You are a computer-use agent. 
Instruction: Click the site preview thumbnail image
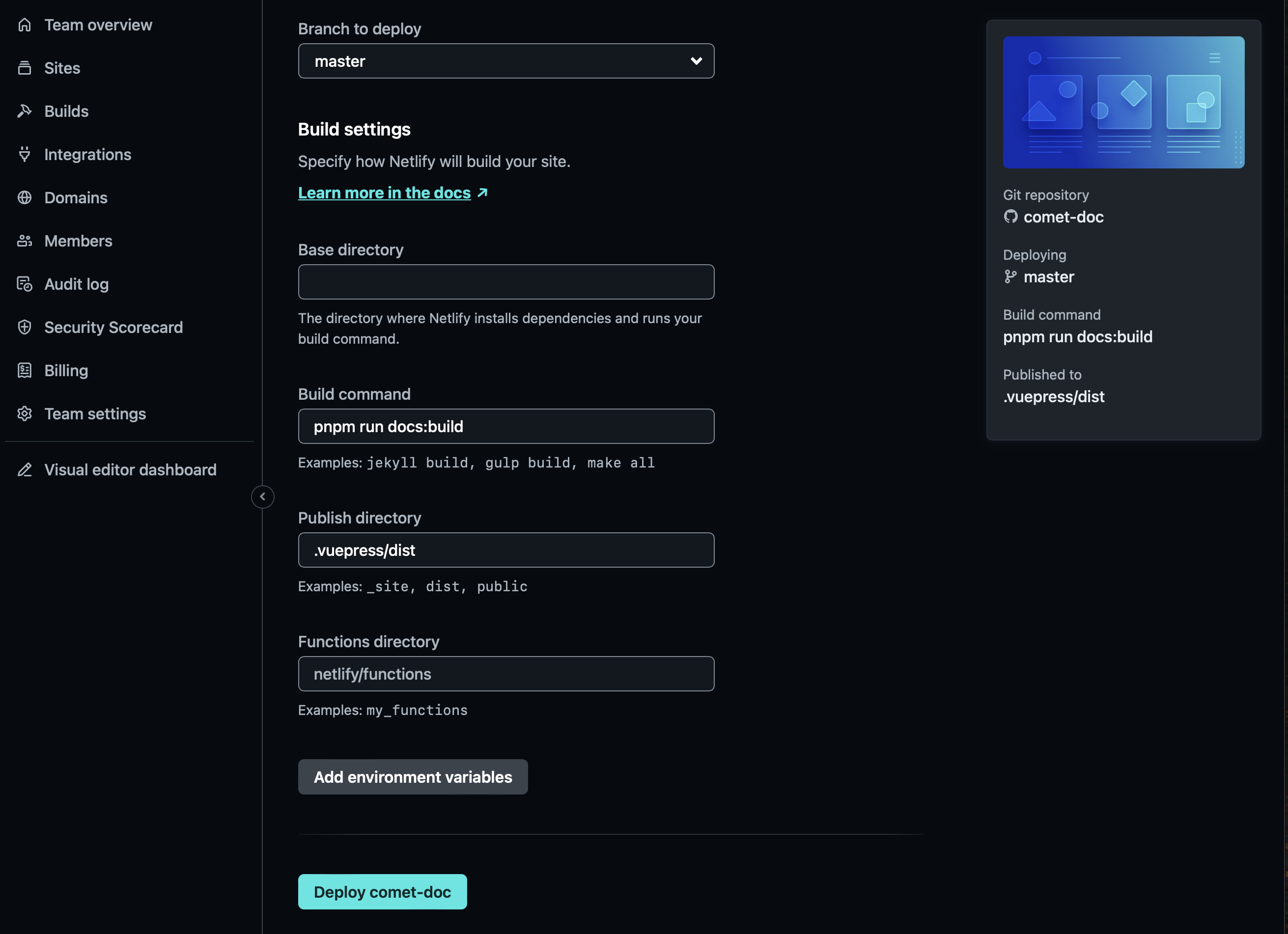pyautogui.click(x=1123, y=102)
